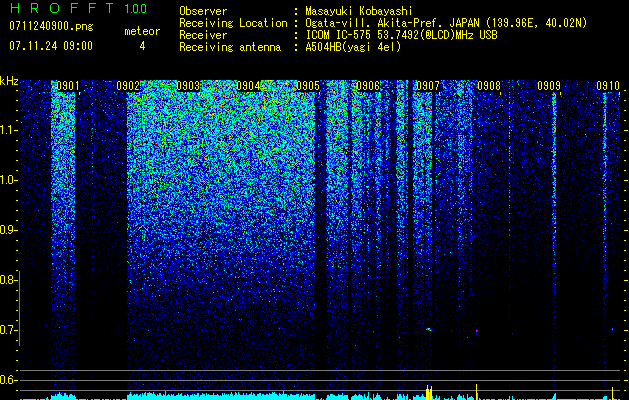Click the 0902 time marker
This screenshot has height=400, width=629.
[x=128, y=86]
